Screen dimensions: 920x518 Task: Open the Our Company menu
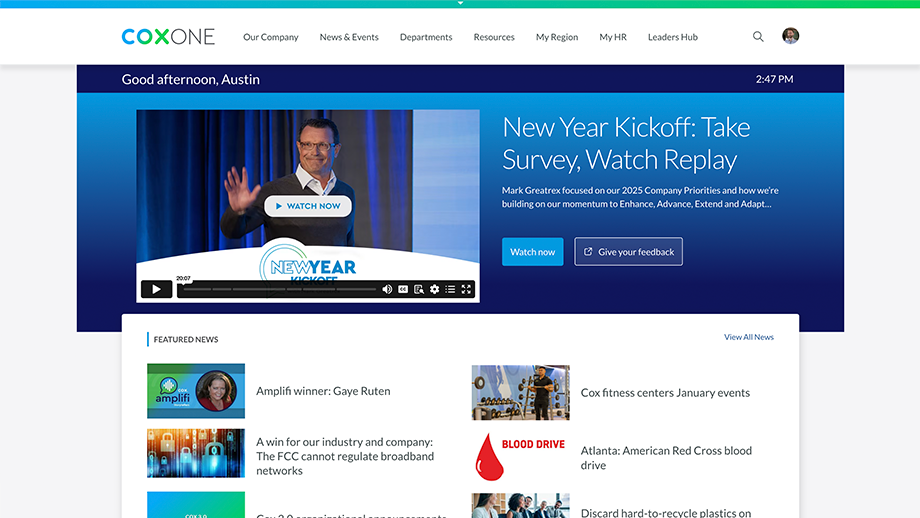[x=270, y=37]
